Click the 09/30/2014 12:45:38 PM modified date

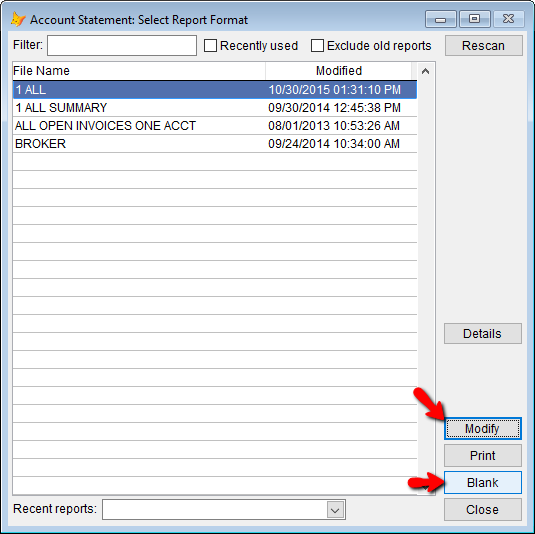334,108
